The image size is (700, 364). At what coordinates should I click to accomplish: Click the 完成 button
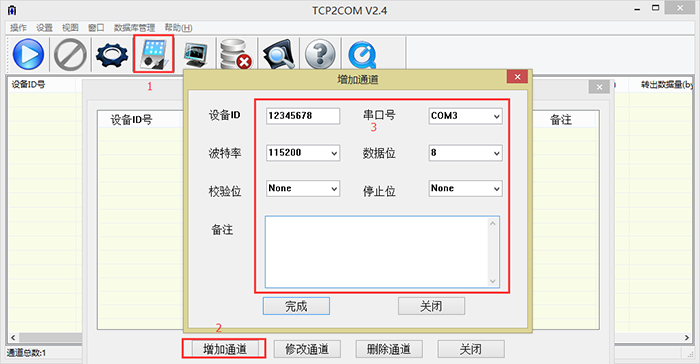coord(296,306)
